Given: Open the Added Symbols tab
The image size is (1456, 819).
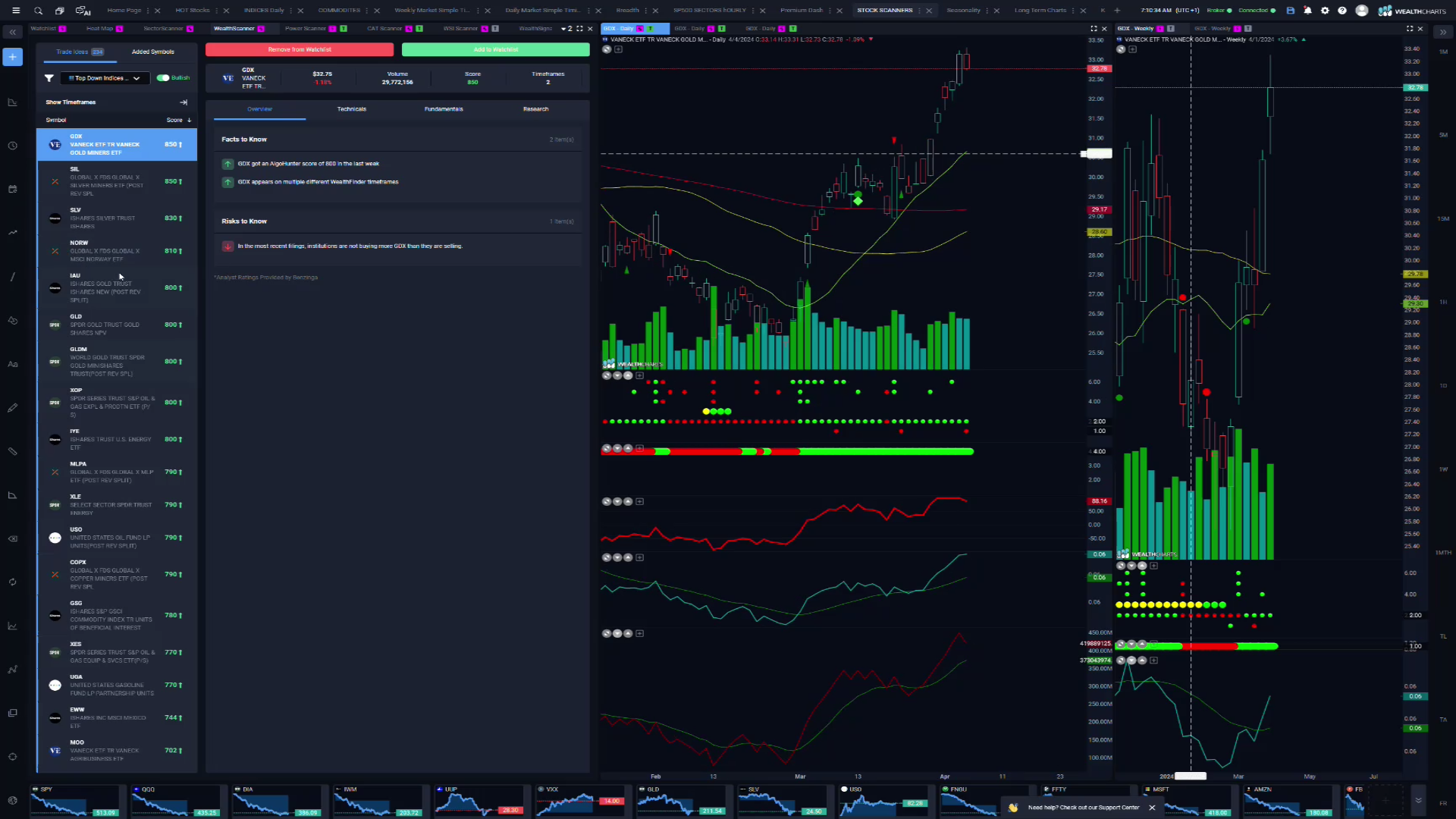Looking at the screenshot, I should pyautogui.click(x=153, y=52).
